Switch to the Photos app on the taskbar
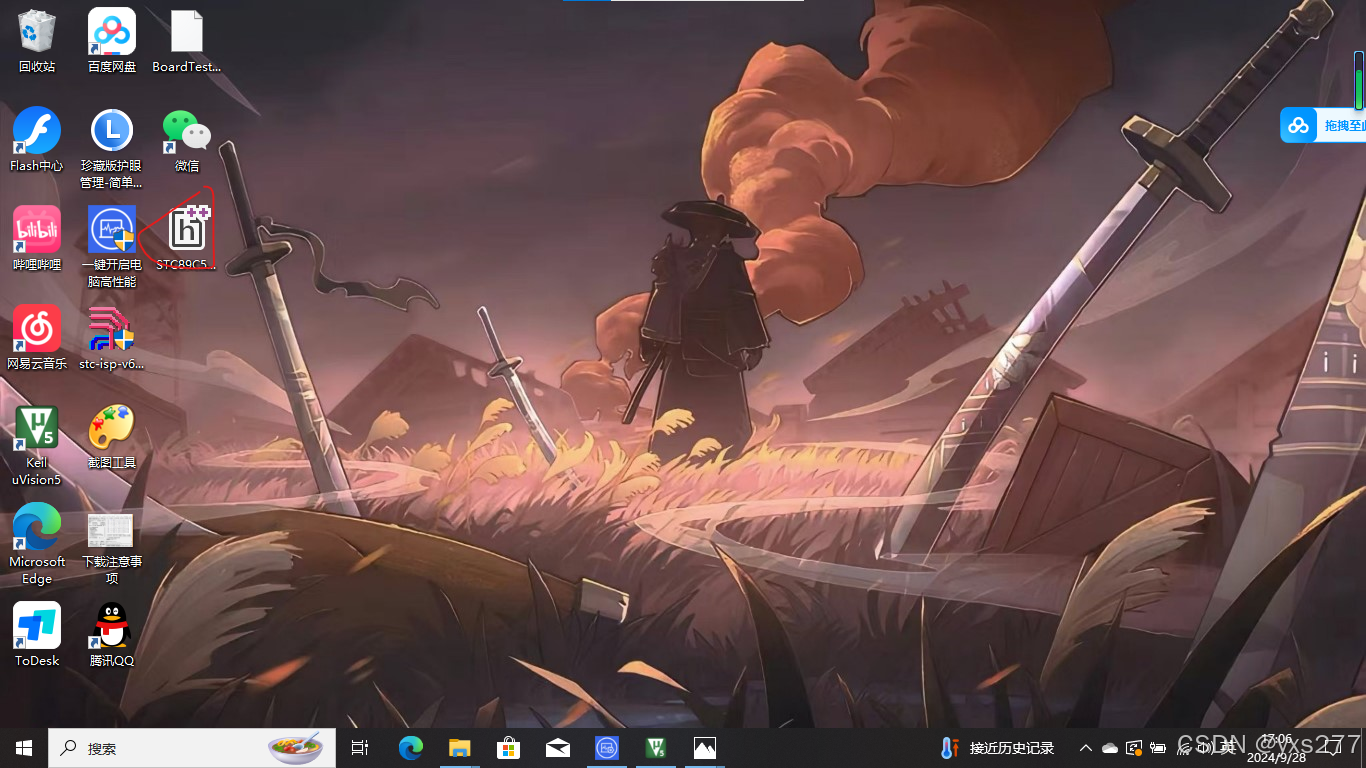Image resolution: width=1366 pixels, height=768 pixels. [705, 748]
